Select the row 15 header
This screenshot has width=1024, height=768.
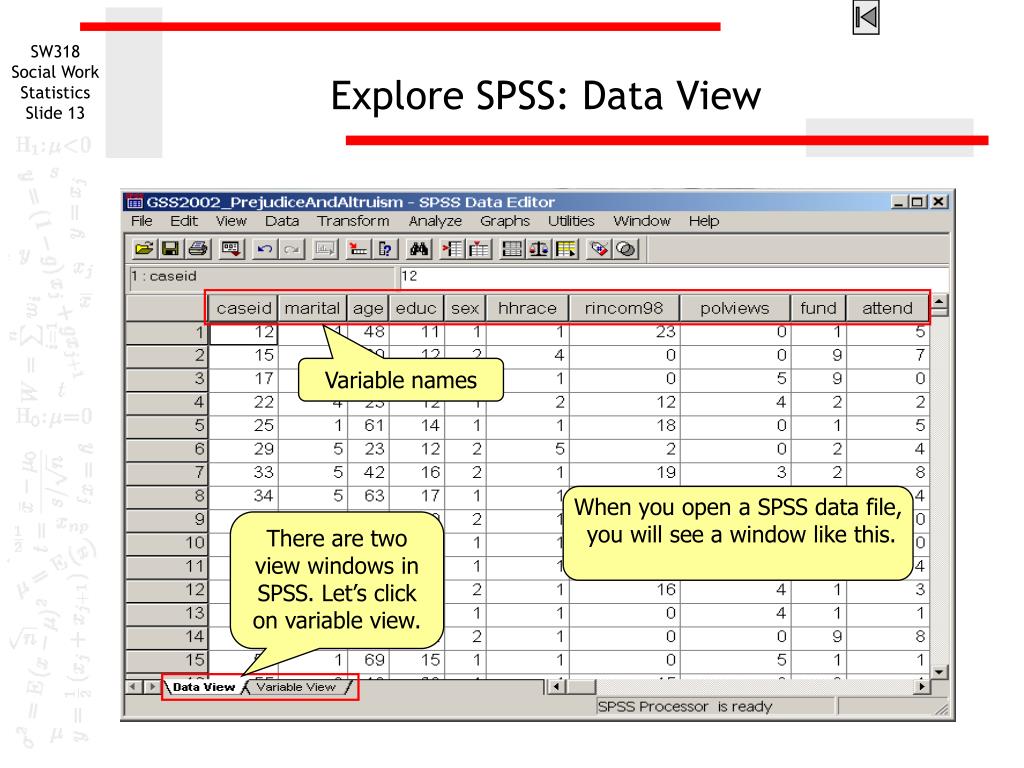(167, 660)
